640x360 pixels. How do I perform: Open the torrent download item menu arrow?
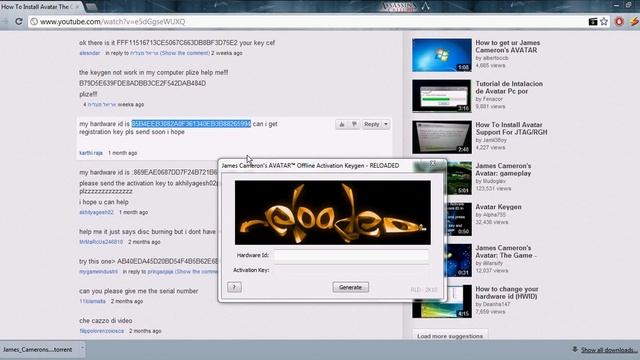coord(82,349)
